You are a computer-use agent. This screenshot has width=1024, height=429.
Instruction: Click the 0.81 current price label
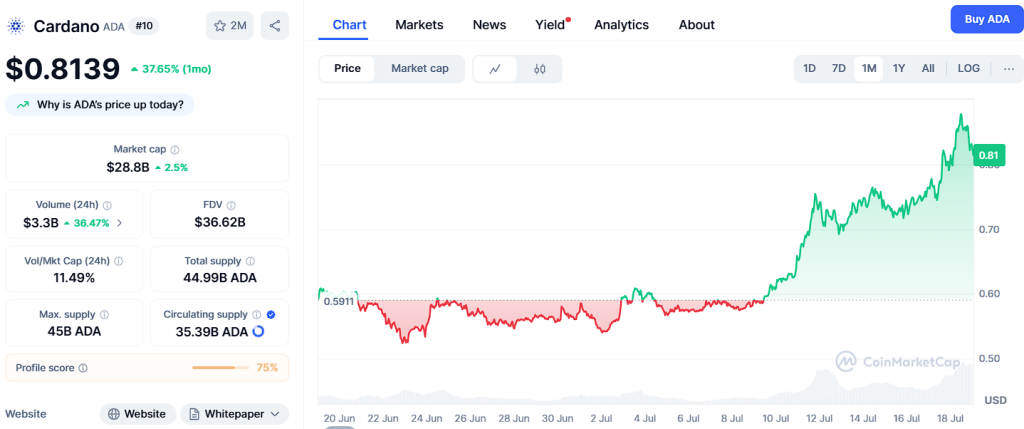click(x=988, y=156)
